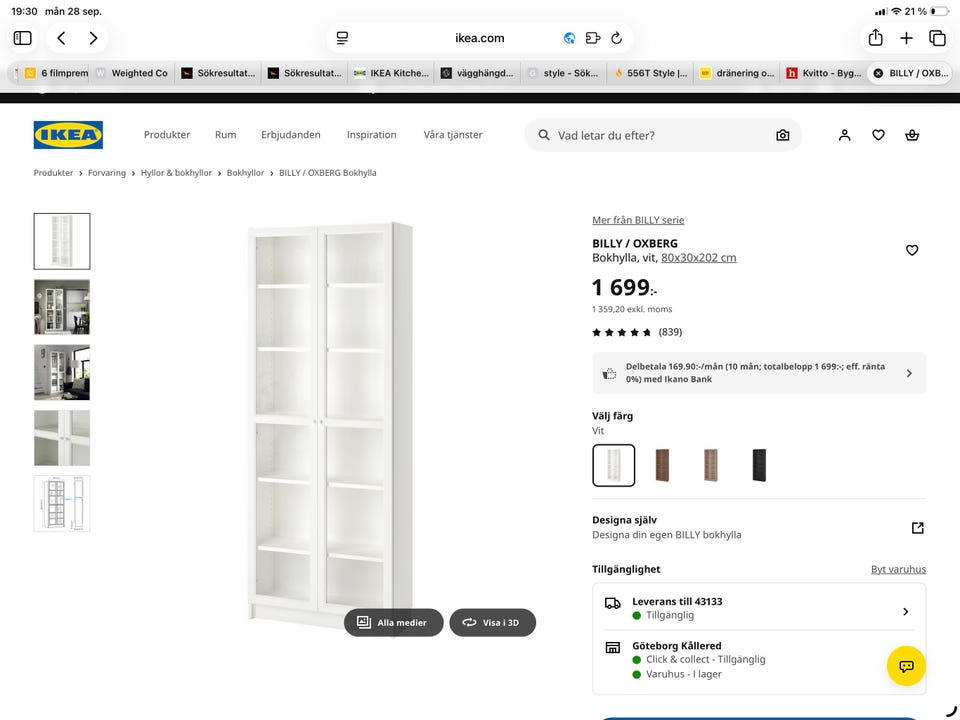Select the white bookcase color option
The width and height of the screenshot is (960, 720).
point(613,465)
